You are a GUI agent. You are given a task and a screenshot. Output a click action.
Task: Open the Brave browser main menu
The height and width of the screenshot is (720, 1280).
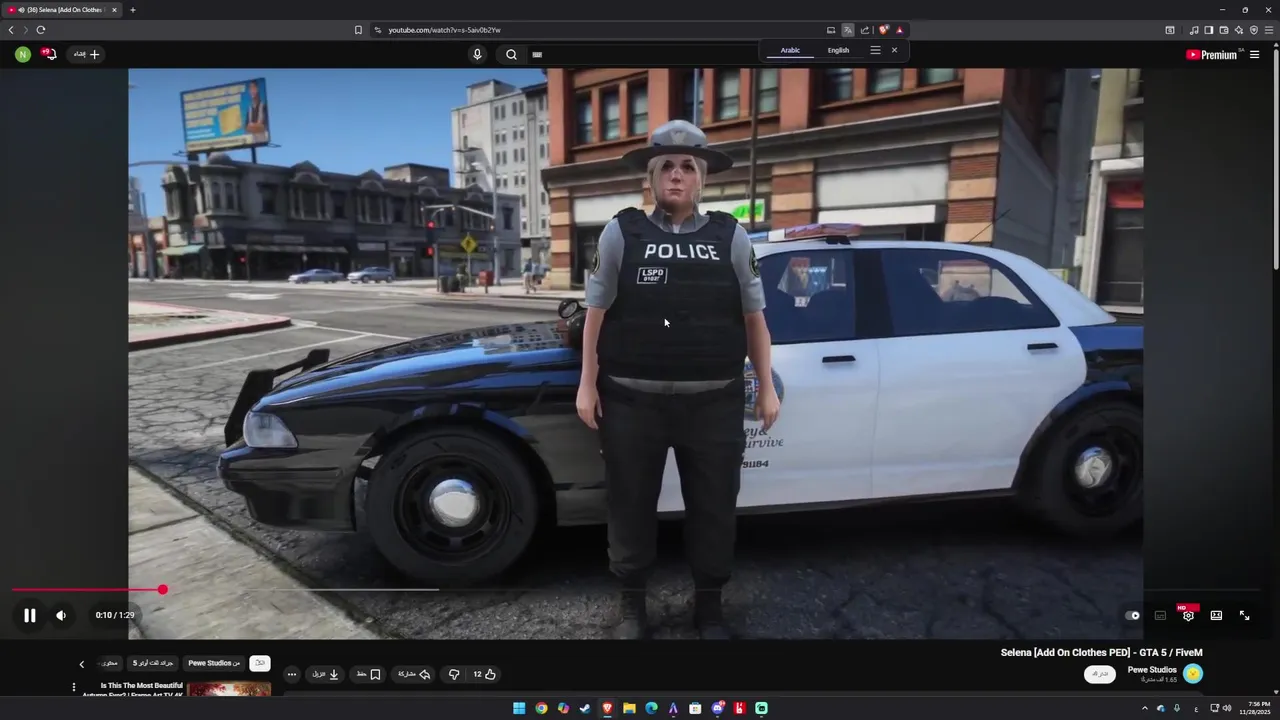1269,30
